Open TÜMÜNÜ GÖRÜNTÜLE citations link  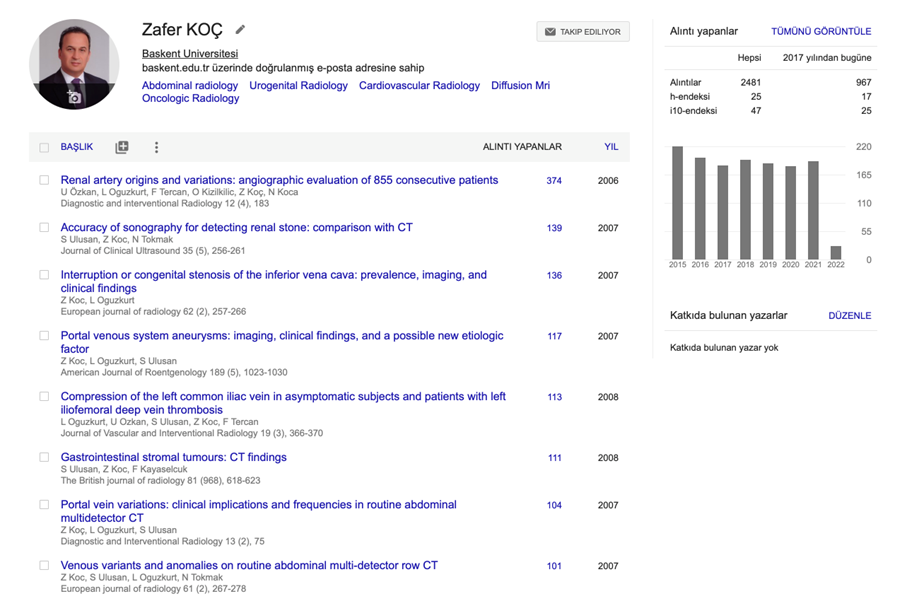(x=820, y=32)
